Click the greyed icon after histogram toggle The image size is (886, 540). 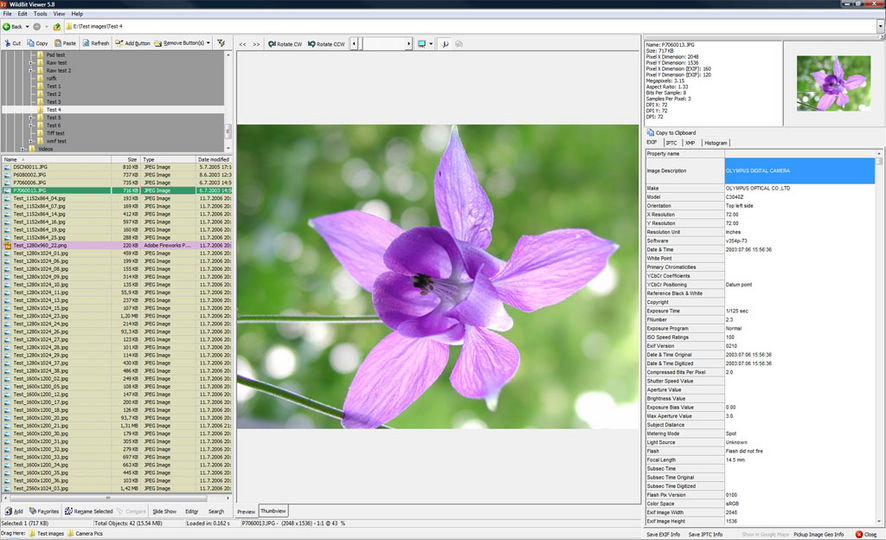click(459, 43)
